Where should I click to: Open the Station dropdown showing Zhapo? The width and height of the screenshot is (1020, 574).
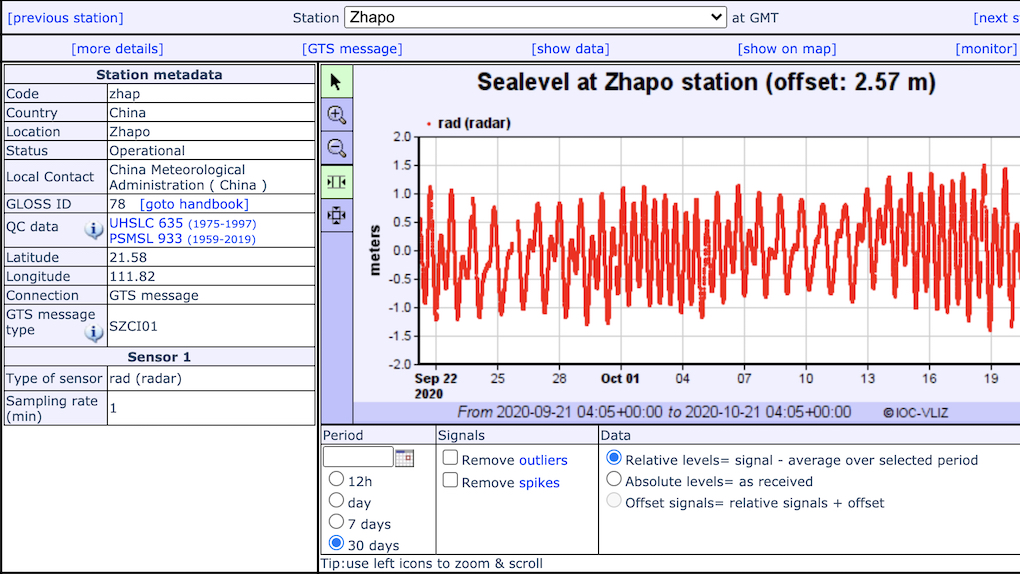pyautogui.click(x=535, y=17)
